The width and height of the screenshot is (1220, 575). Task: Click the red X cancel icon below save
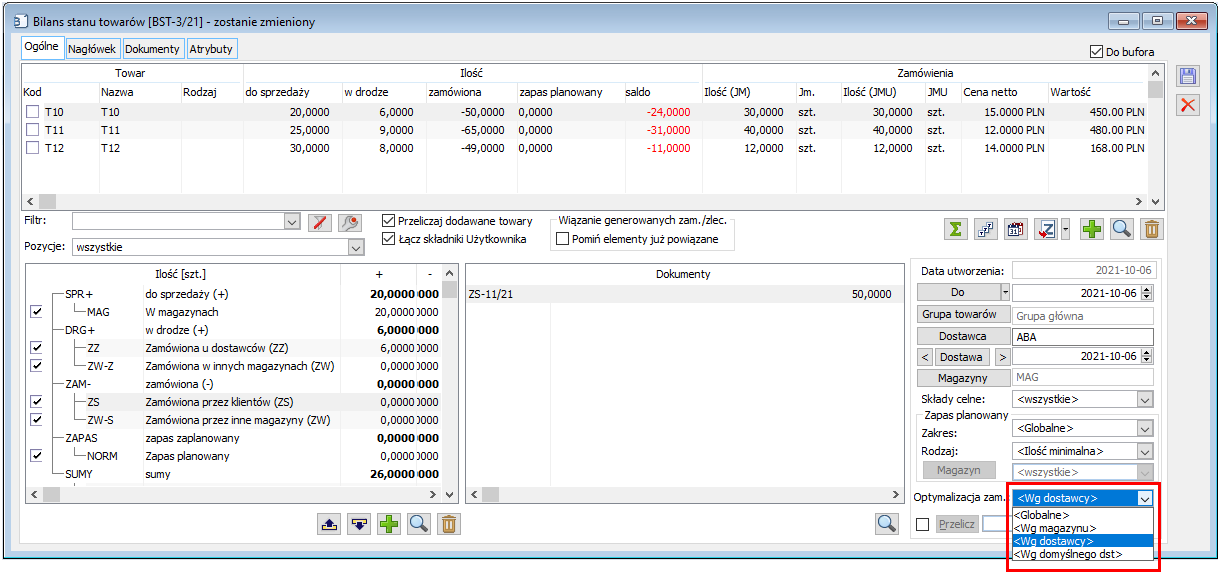coord(1188,105)
